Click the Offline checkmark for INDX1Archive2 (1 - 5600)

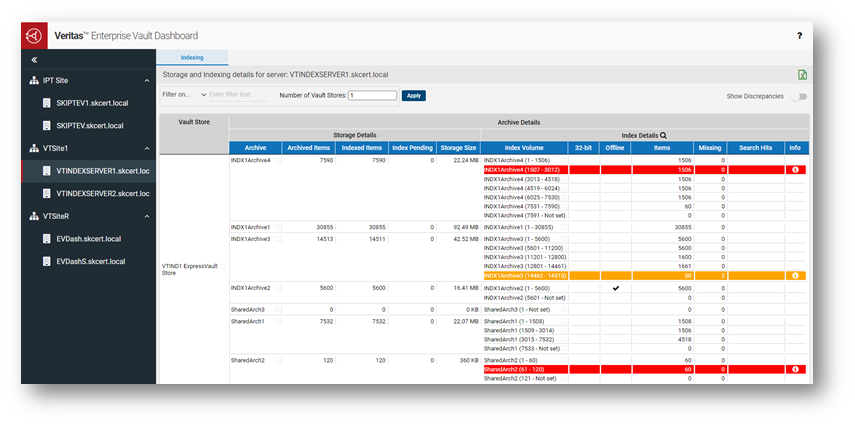coord(616,288)
